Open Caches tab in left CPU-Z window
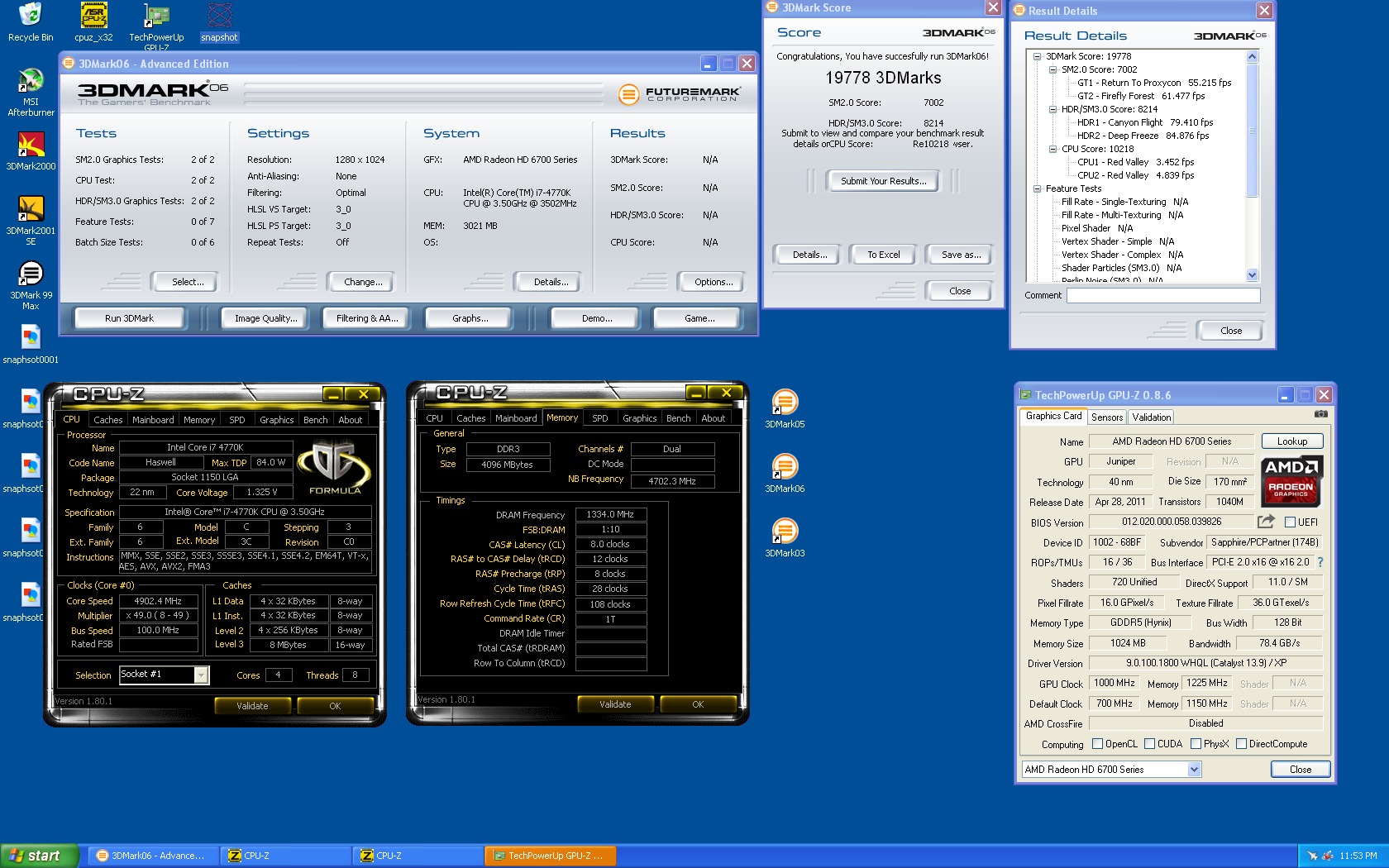1389x868 pixels. (108, 420)
